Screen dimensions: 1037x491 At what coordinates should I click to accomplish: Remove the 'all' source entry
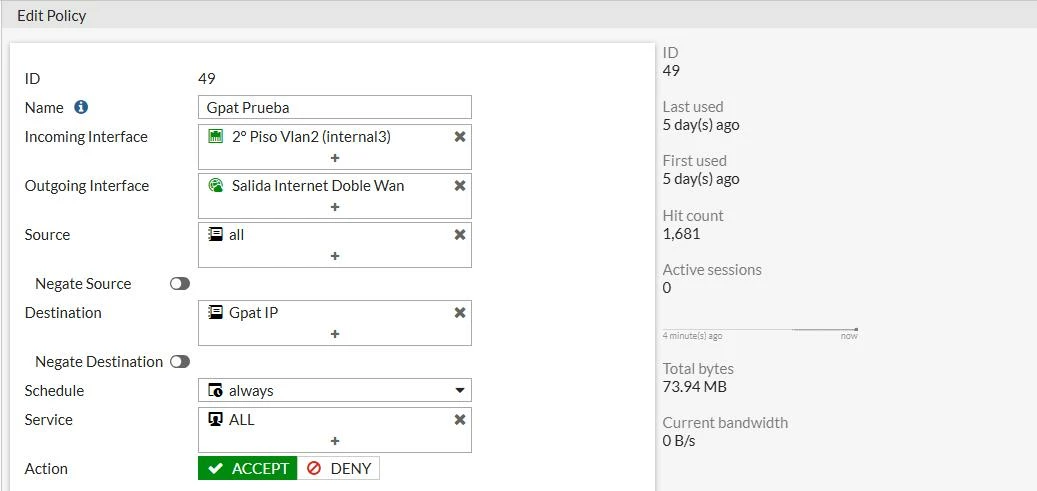point(460,235)
